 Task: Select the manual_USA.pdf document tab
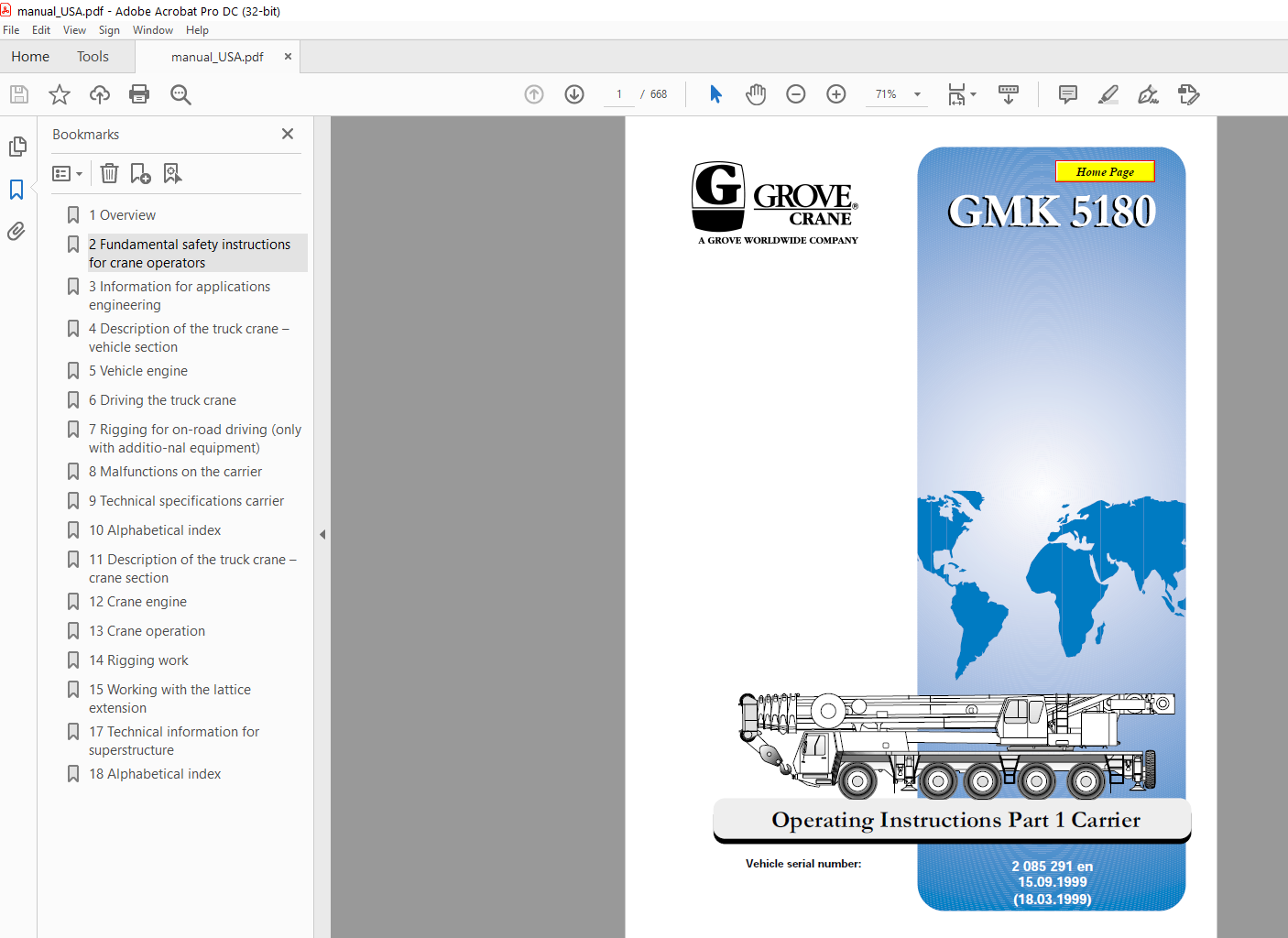(x=217, y=57)
